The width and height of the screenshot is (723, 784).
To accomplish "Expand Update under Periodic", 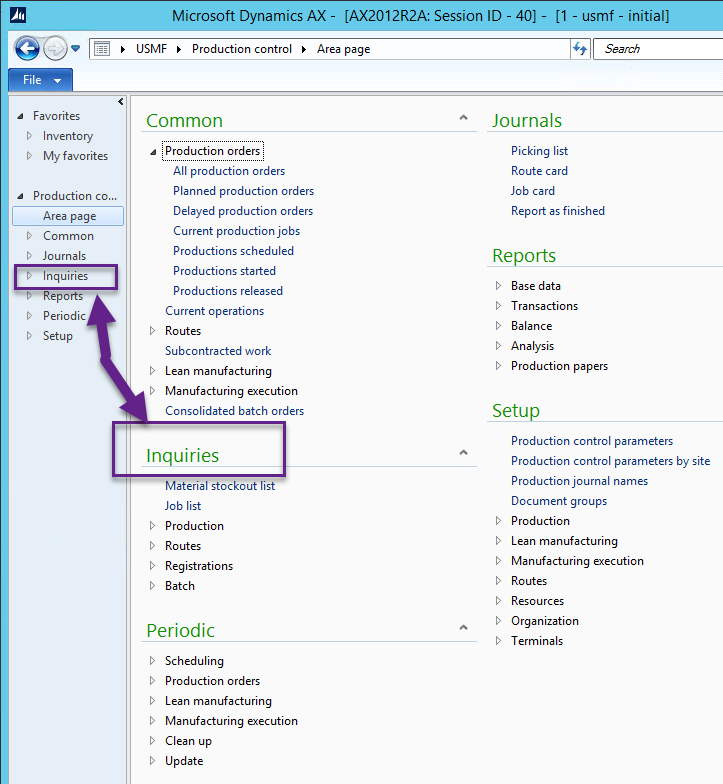I will (x=152, y=760).
